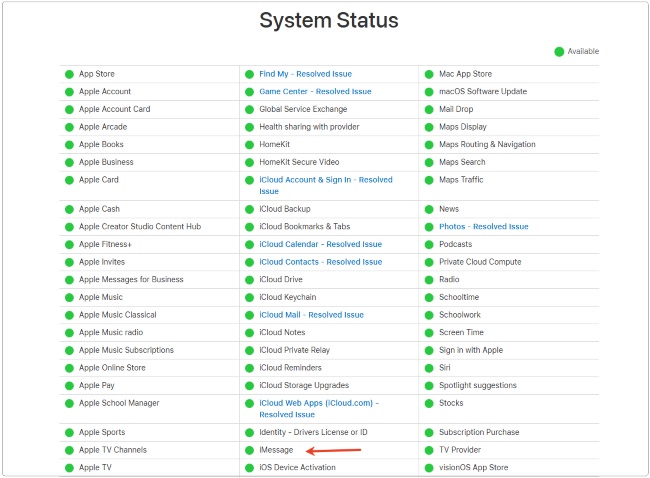Screen dimensions: 650x478
Task: Click the green dot beside Podcasts
Action: coord(429,245)
